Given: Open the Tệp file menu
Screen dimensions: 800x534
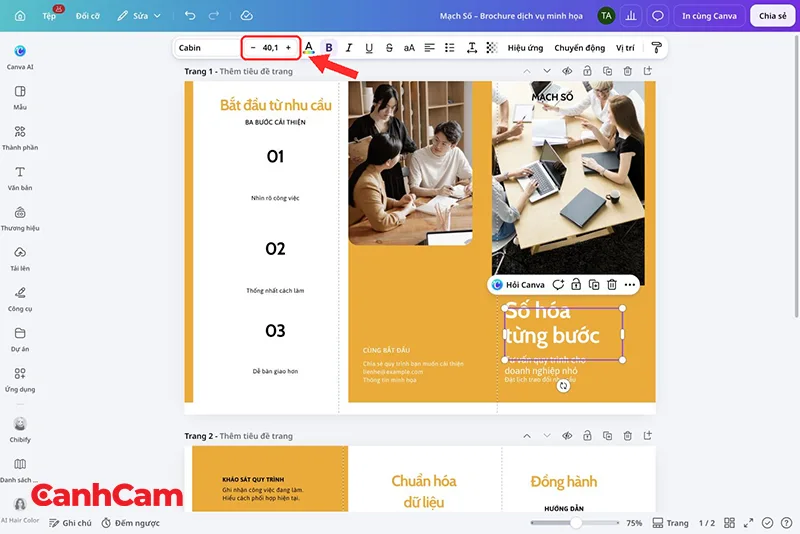Looking at the screenshot, I should (x=49, y=16).
